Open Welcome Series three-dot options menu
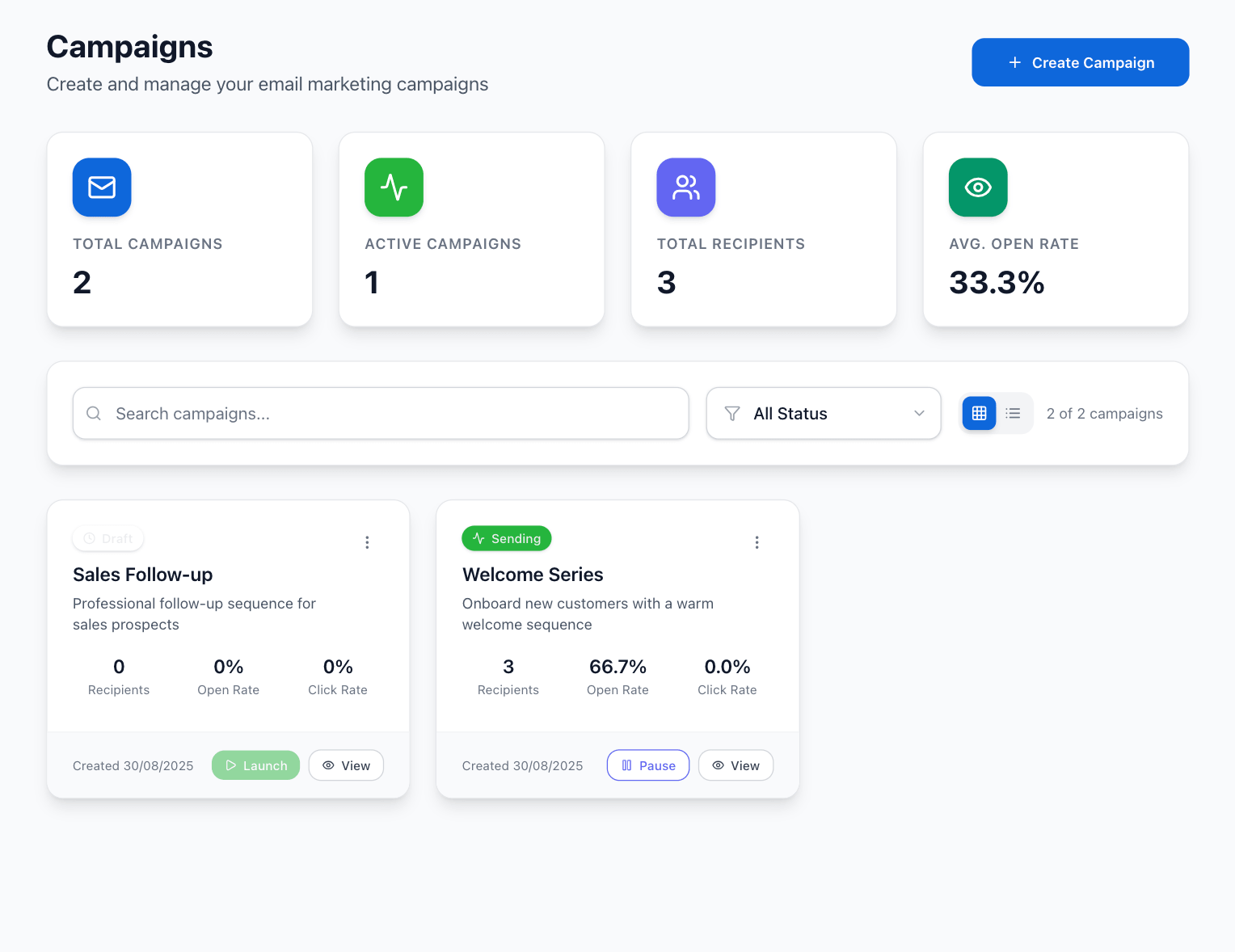 click(x=757, y=542)
